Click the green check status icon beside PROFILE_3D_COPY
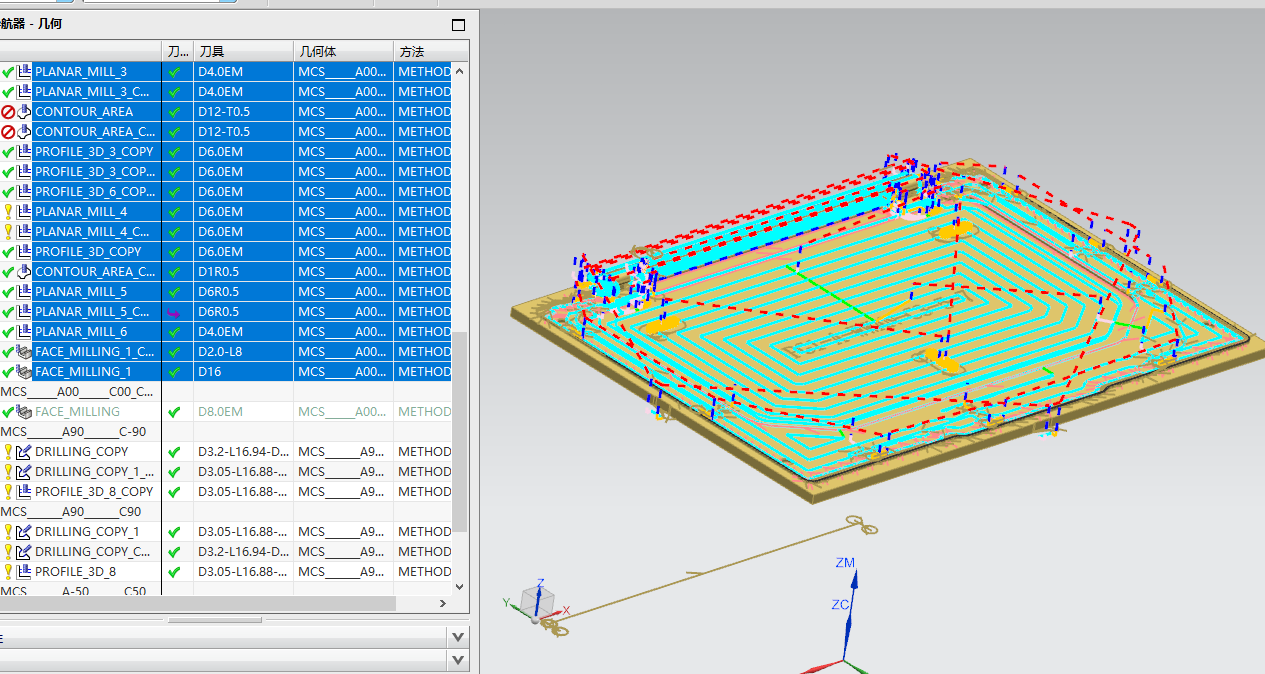Image resolution: width=1265 pixels, height=674 pixels. [x=8, y=252]
